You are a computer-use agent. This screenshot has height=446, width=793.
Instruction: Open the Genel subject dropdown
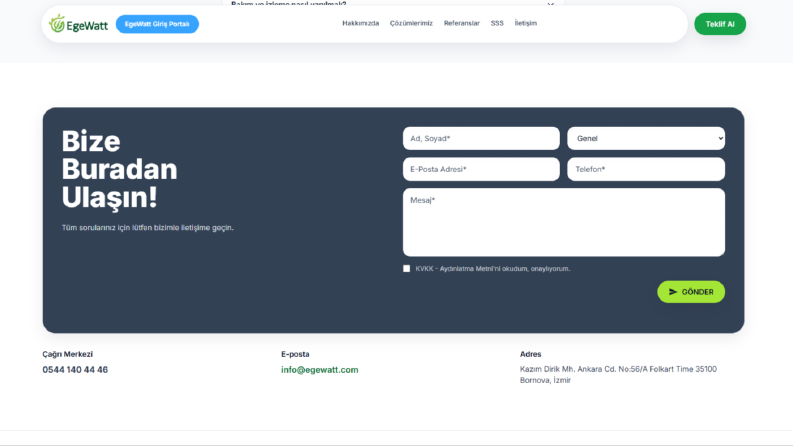pos(646,139)
